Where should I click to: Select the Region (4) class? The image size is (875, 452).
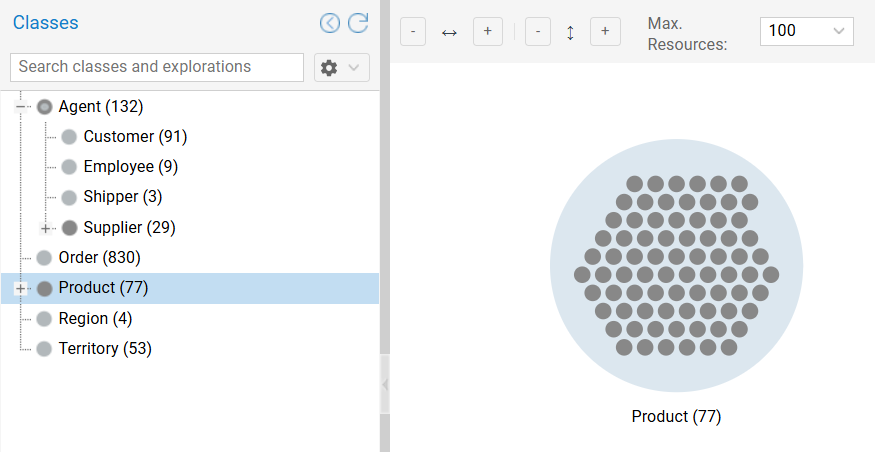(x=95, y=319)
